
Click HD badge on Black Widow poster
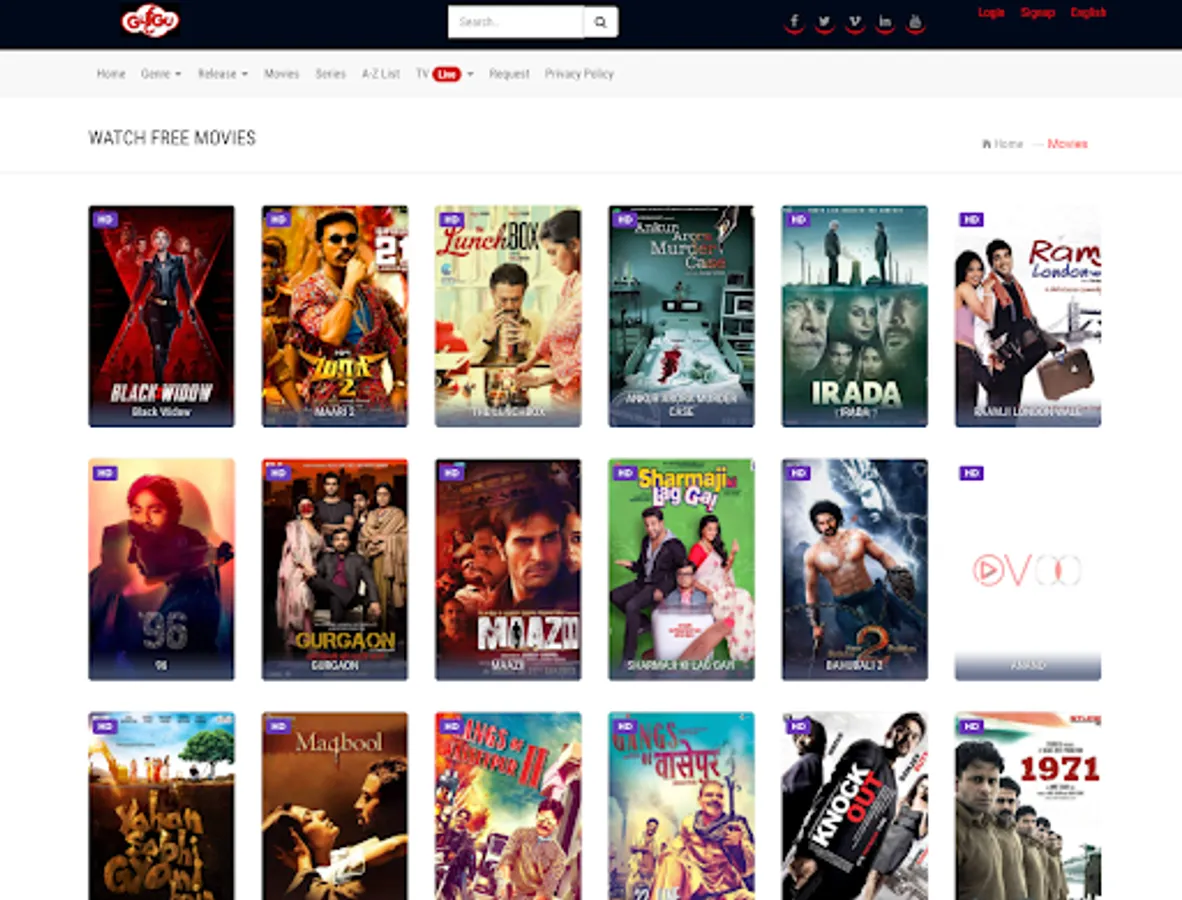pyautogui.click(x=105, y=219)
